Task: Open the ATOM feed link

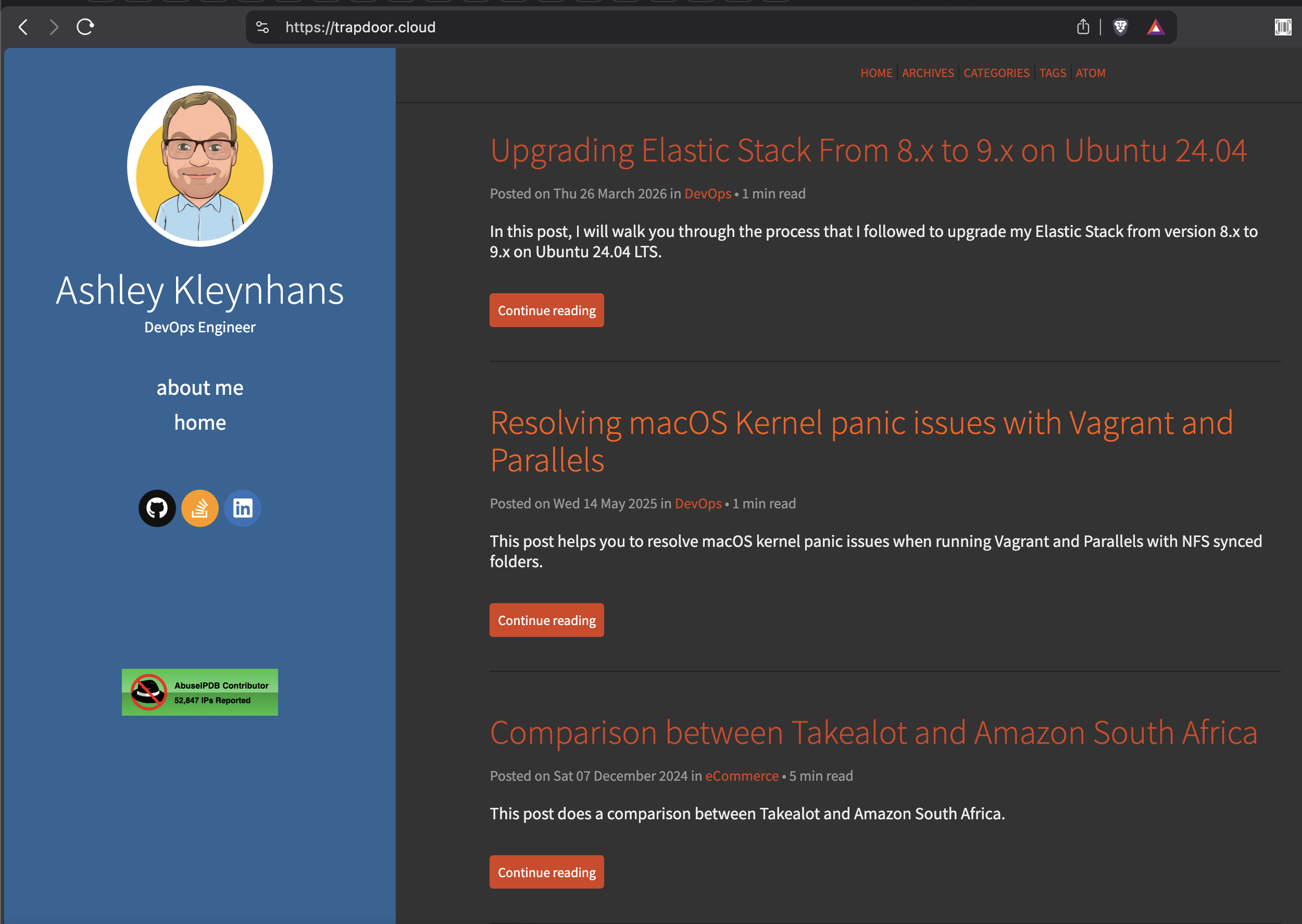Action: click(x=1091, y=73)
